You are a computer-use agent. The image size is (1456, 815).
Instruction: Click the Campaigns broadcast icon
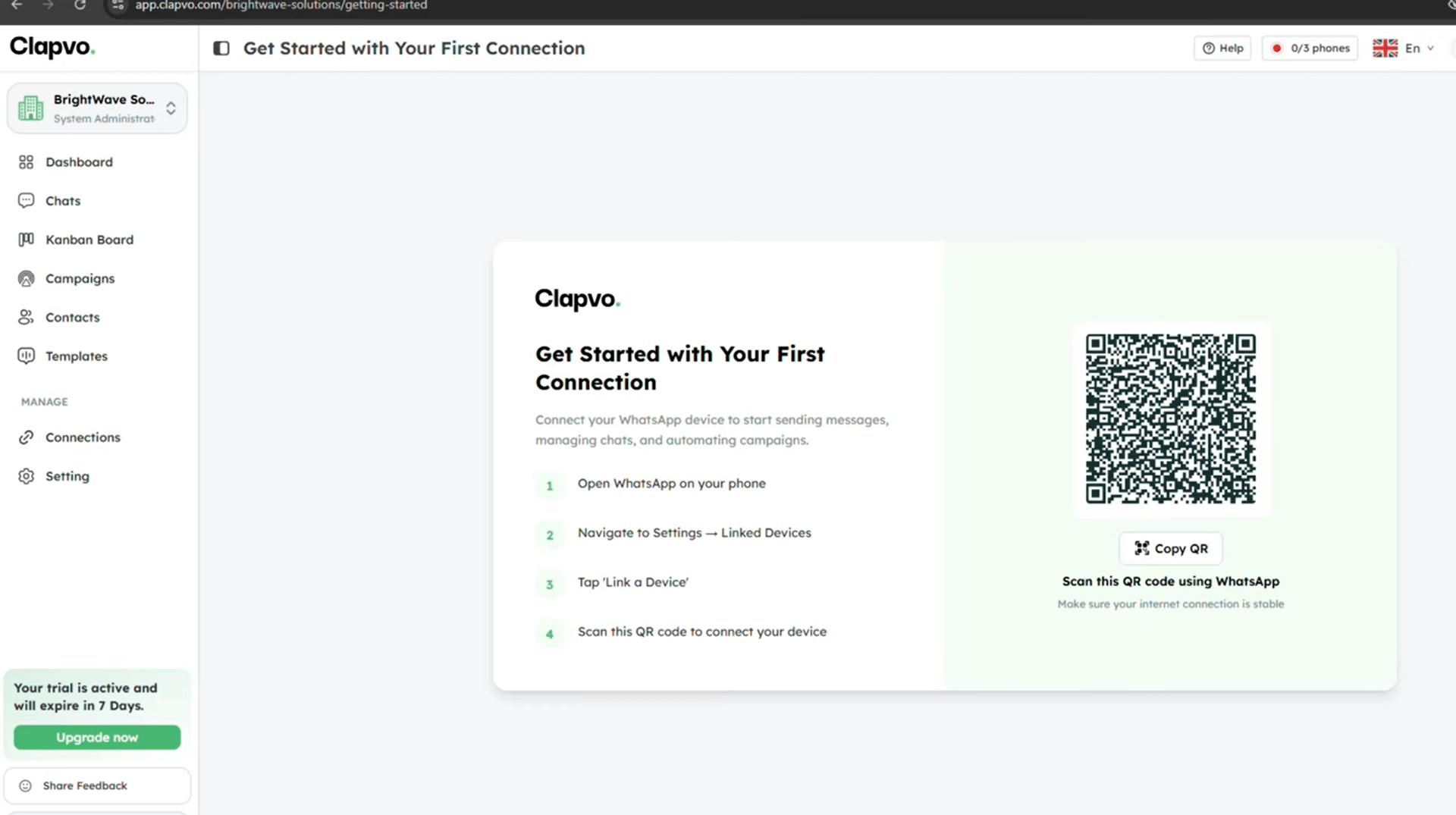[x=27, y=278]
